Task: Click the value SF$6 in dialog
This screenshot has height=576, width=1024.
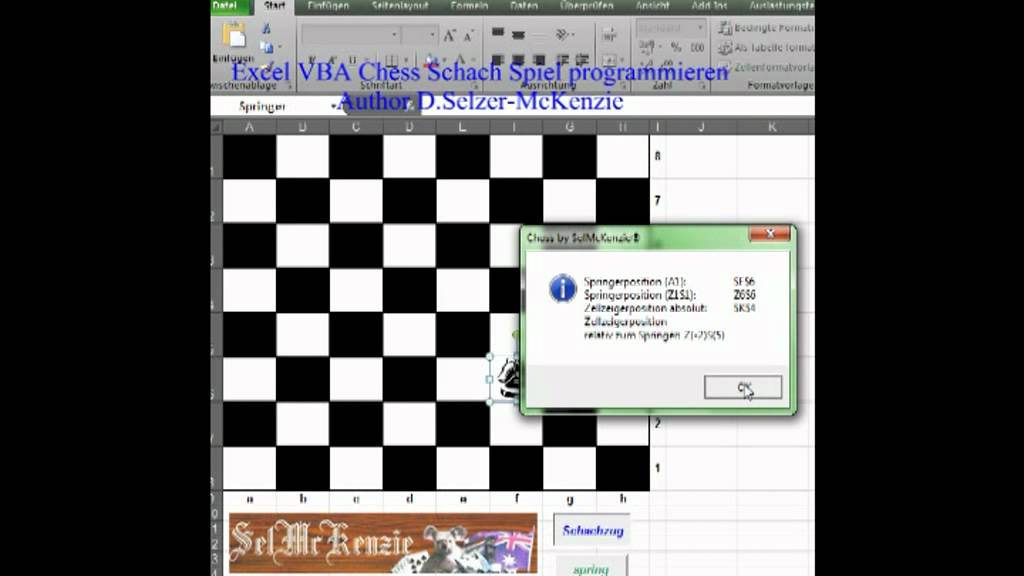Action: click(744, 281)
